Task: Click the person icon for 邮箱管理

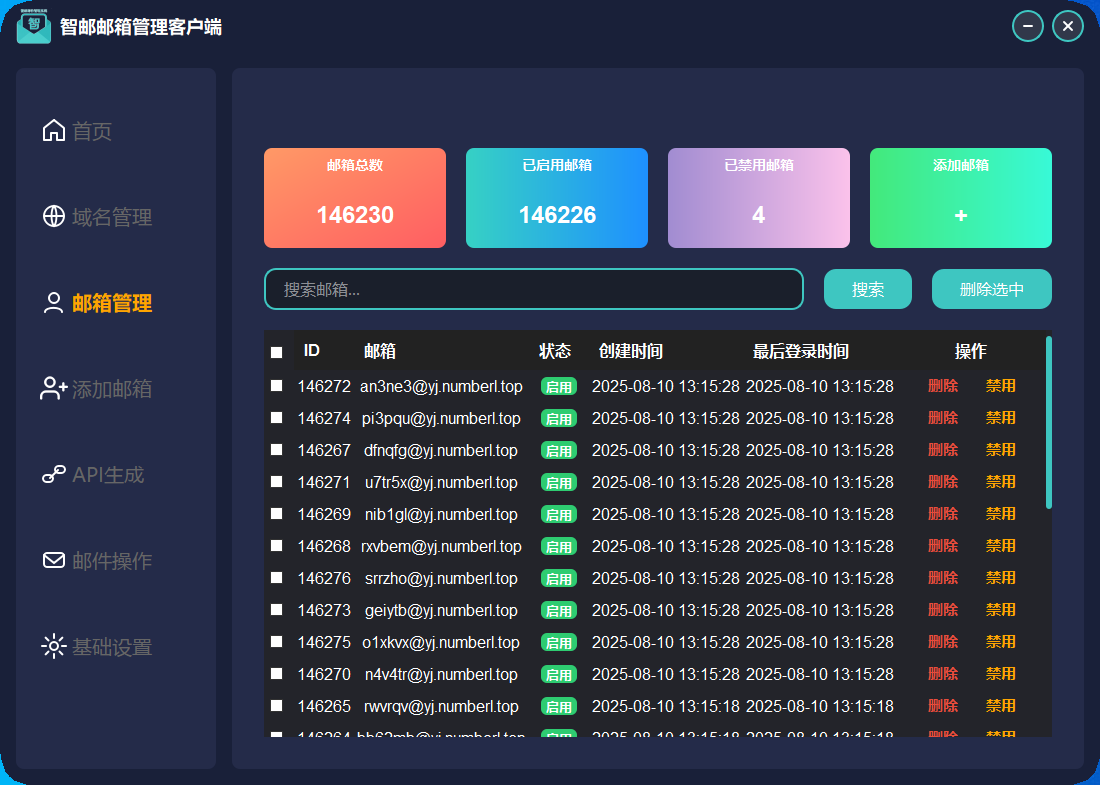Action: pyautogui.click(x=54, y=303)
